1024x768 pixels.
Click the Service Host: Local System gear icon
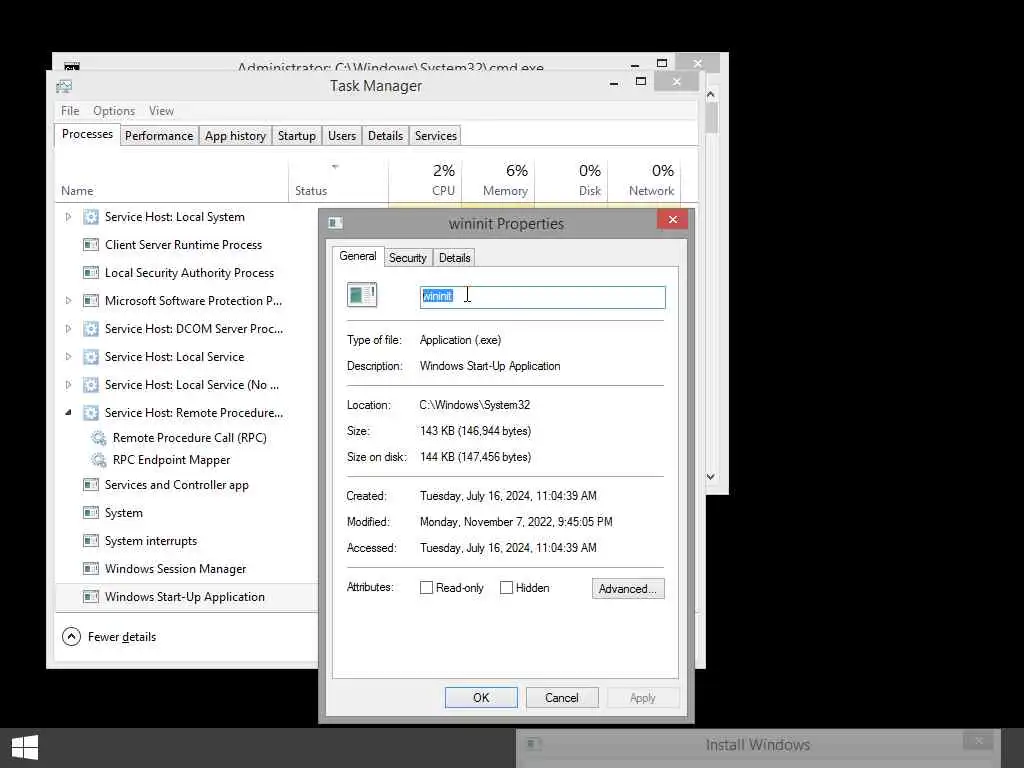click(x=91, y=217)
